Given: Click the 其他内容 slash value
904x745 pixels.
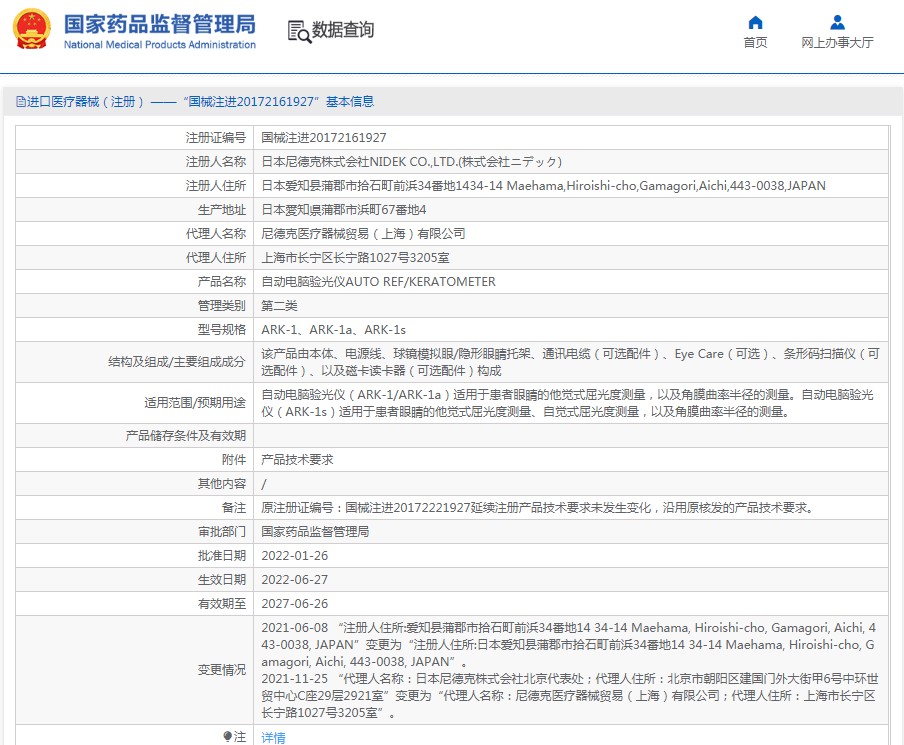Looking at the screenshot, I should click(x=264, y=484).
